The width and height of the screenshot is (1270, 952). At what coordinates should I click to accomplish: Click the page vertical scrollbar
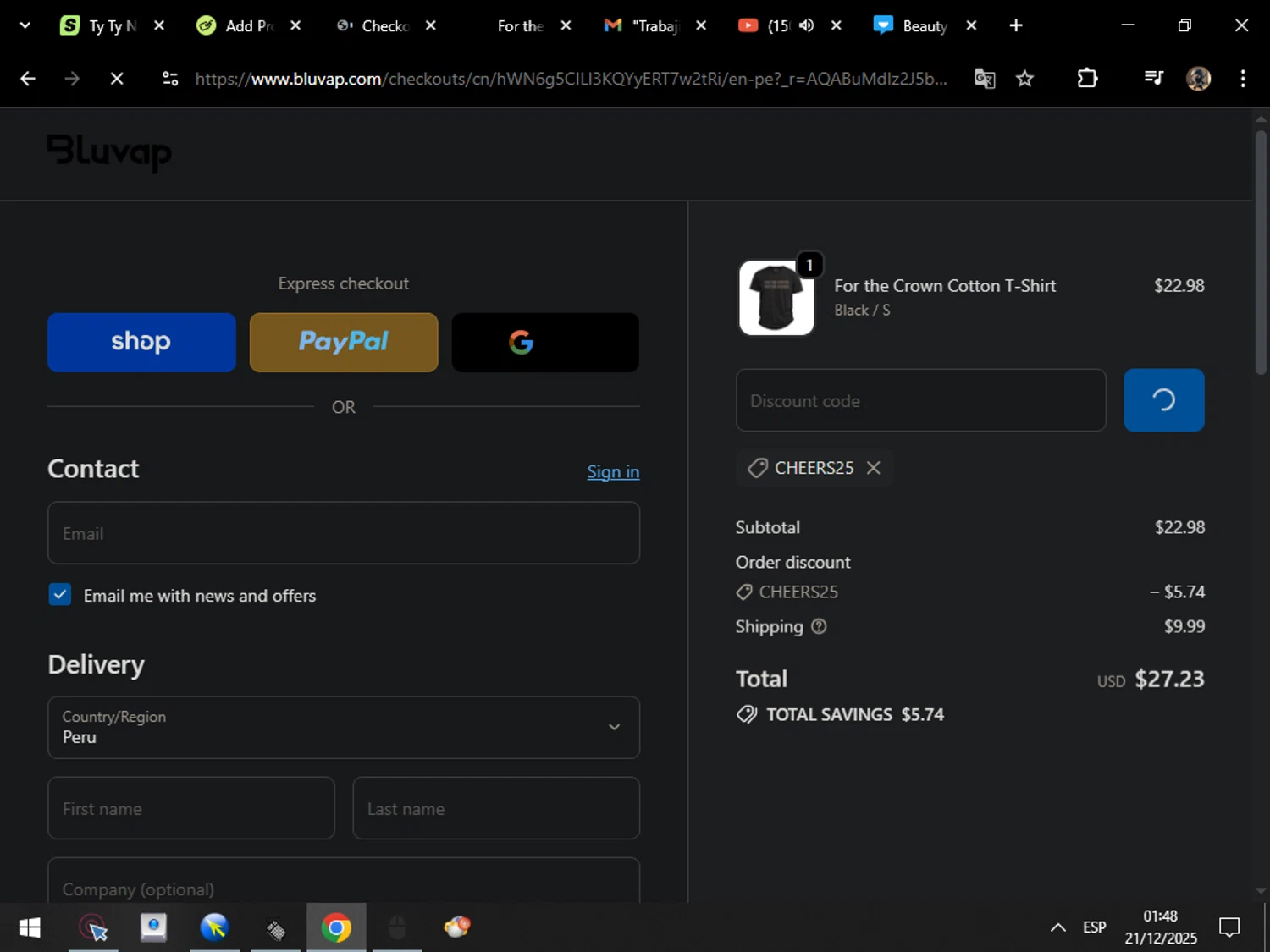[1261, 254]
